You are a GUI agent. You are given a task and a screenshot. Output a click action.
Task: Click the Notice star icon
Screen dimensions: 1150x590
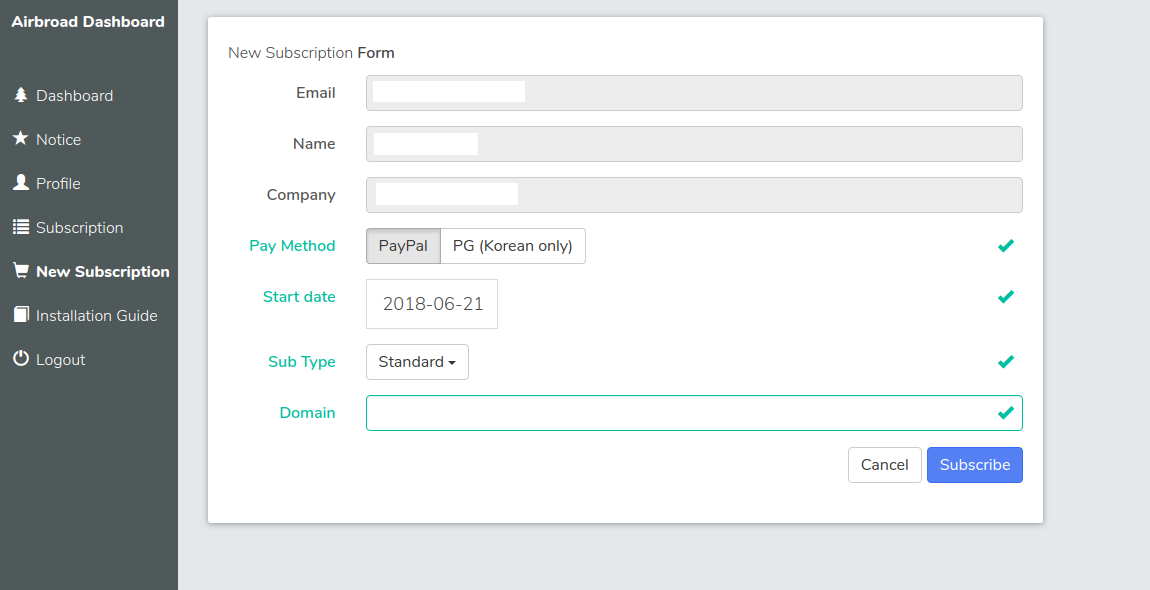pyautogui.click(x=21, y=138)
